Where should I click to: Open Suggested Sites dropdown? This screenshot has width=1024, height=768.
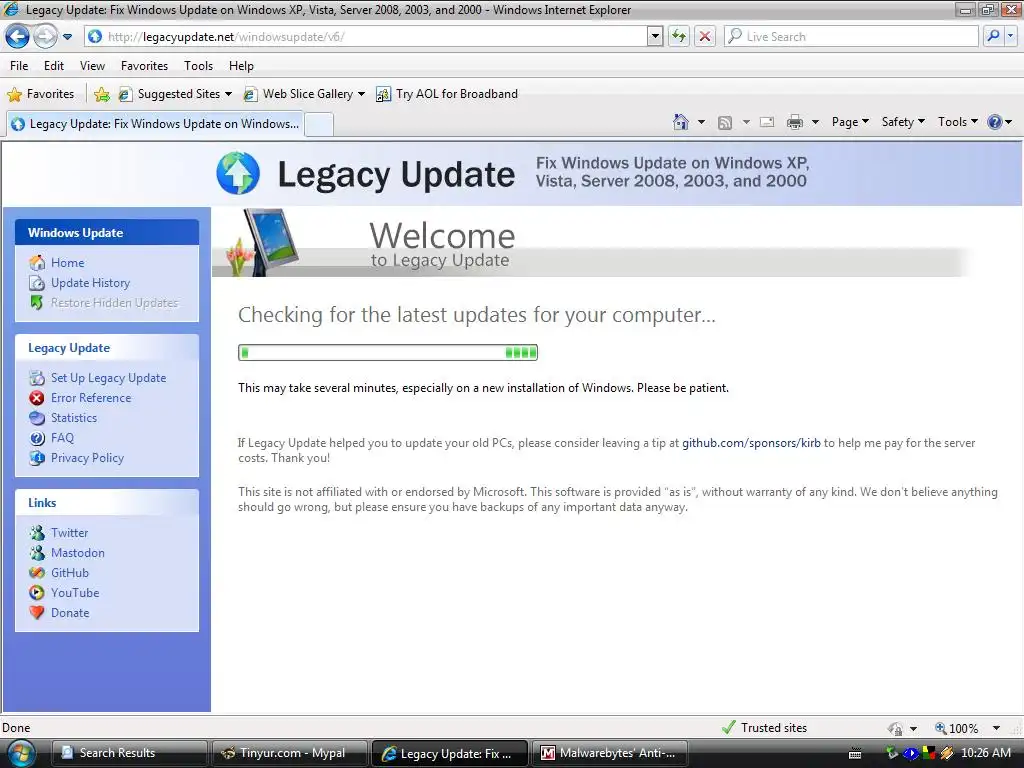175,94
